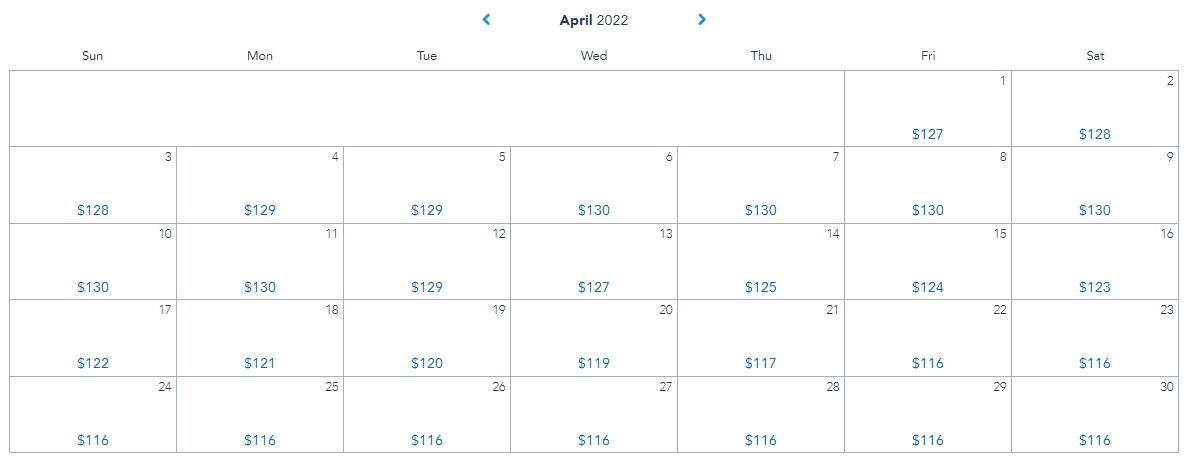The height and width of the screenshot is (460, 1188).
Task: Click the $125 price on April 14
Action: (x=761, y=287)
